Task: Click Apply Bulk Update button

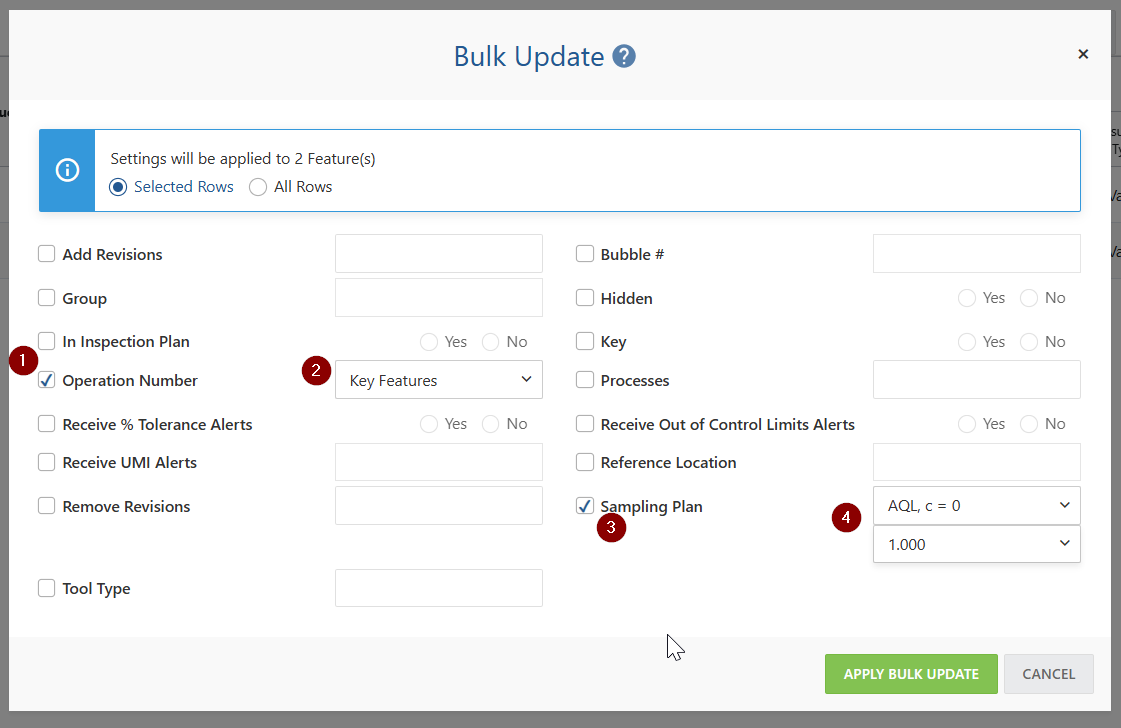Action: 911,674
